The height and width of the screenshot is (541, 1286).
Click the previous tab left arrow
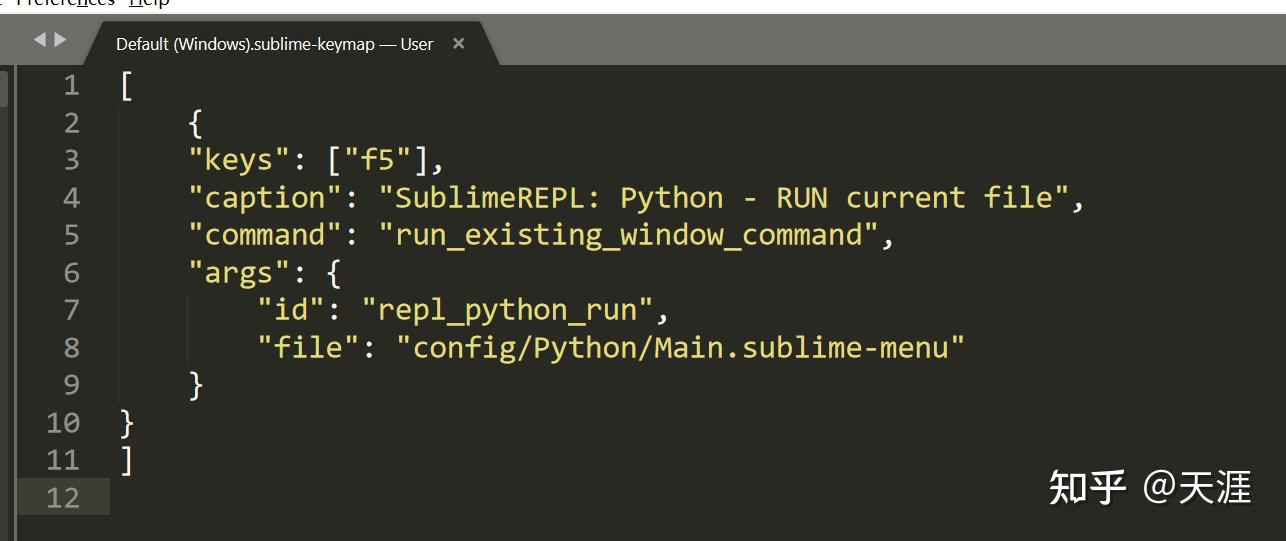tap(40, 40)
